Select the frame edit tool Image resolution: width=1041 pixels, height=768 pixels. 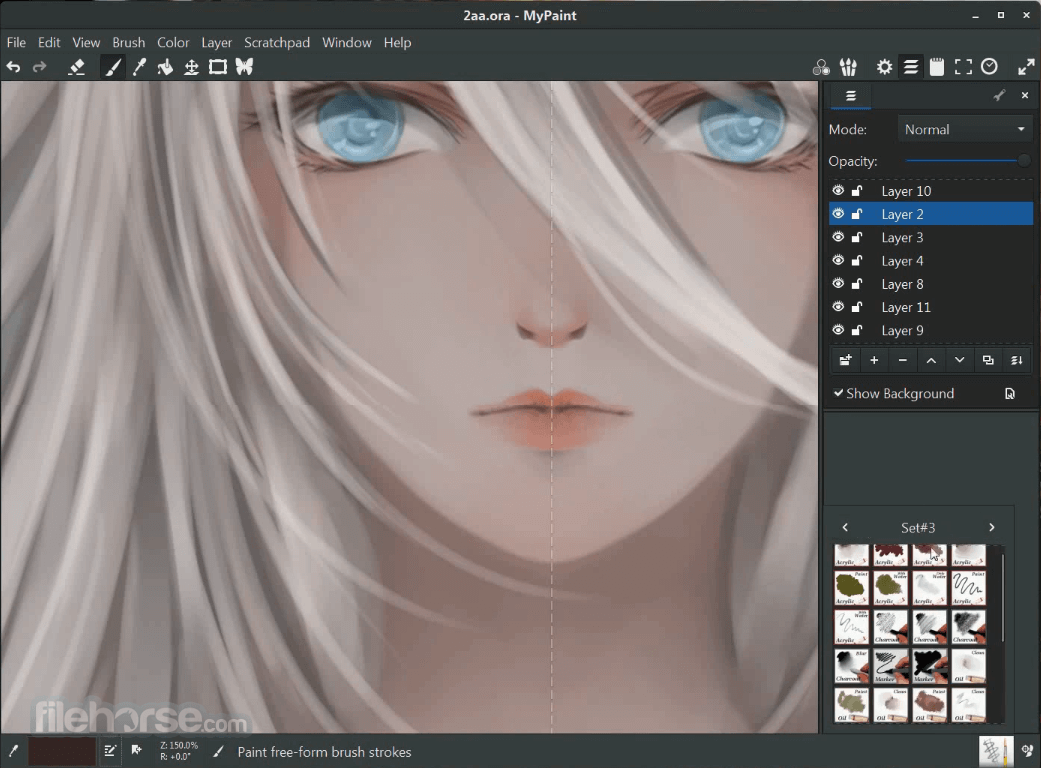pyautogui.click(x=218, y=67)
